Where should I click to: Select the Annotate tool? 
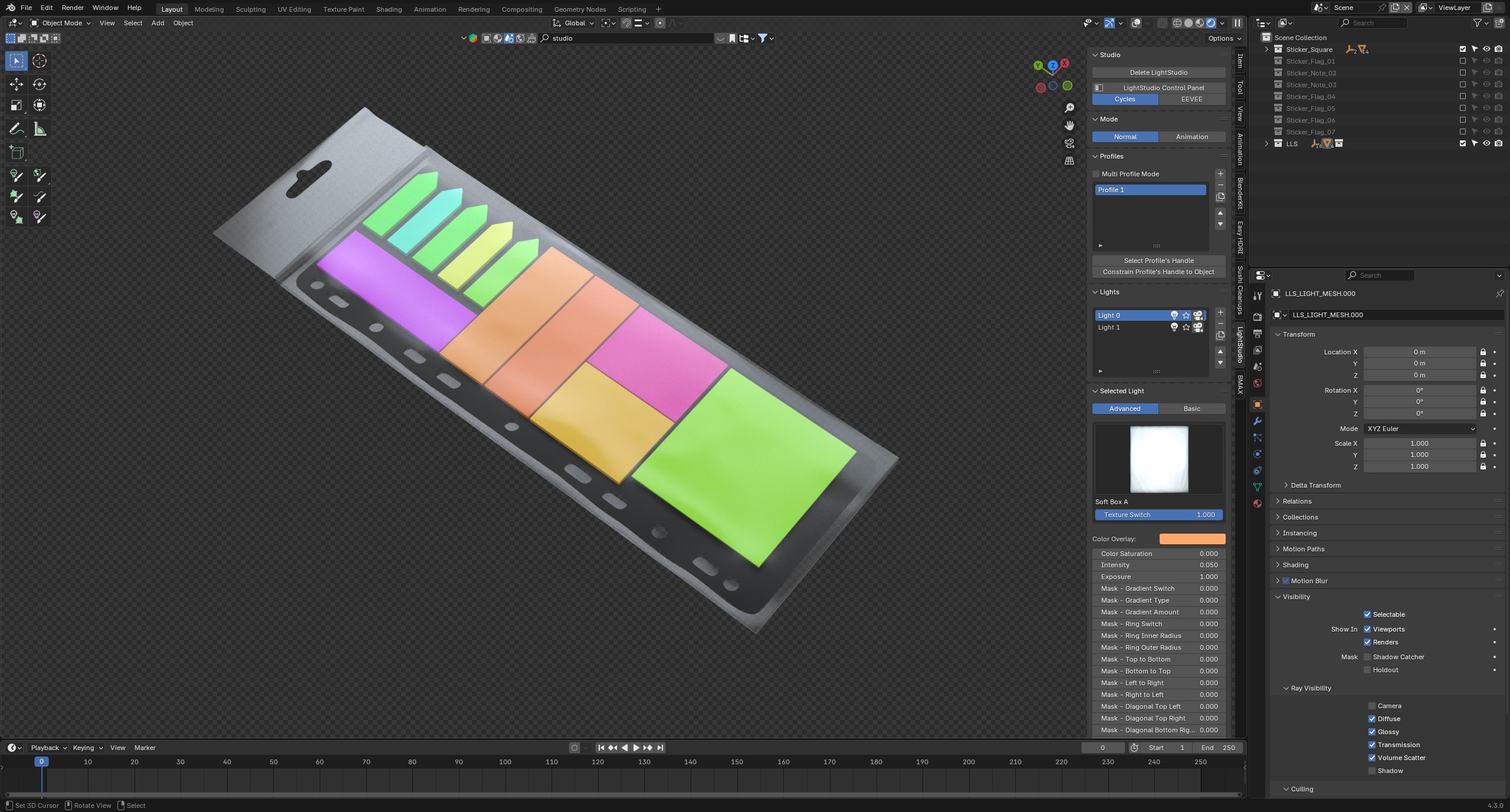[x=17, y=129]
